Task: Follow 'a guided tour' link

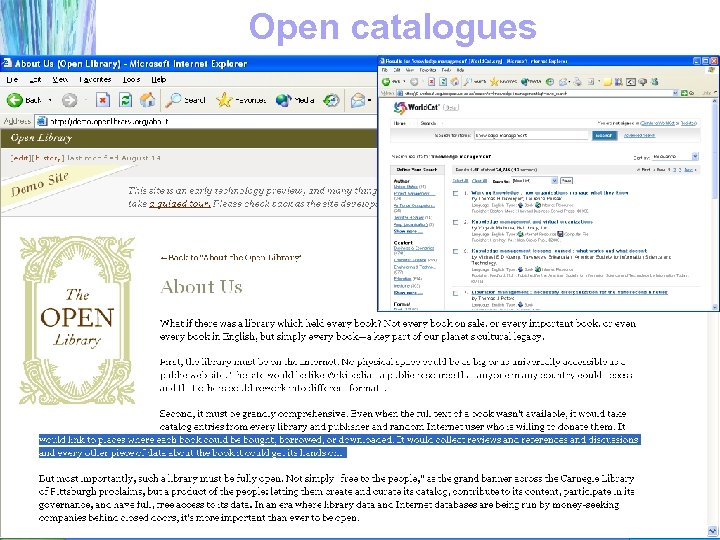Action: click(x=180, y=203)
